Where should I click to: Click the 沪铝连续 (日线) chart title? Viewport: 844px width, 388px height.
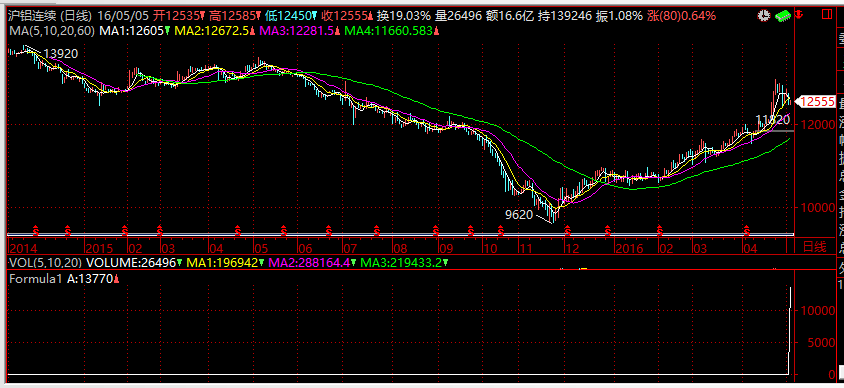(x=50, y=16)
